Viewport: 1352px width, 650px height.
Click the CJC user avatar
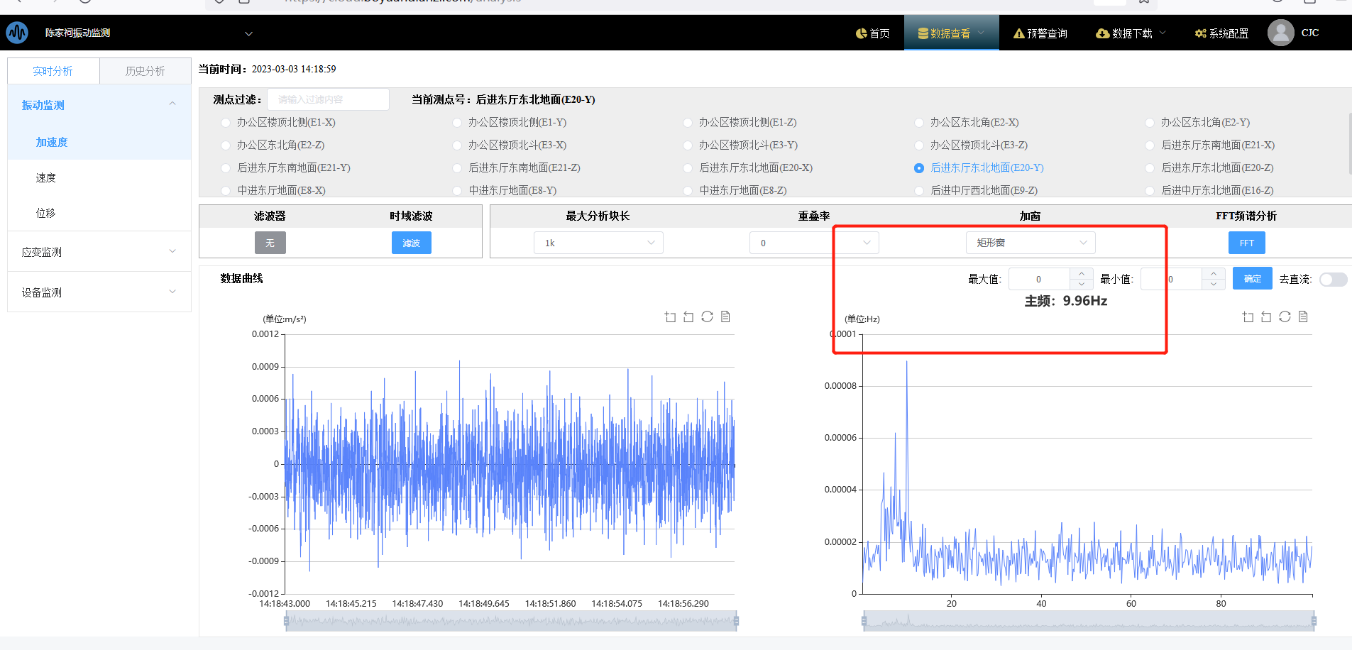click(x=1281, y=33)
